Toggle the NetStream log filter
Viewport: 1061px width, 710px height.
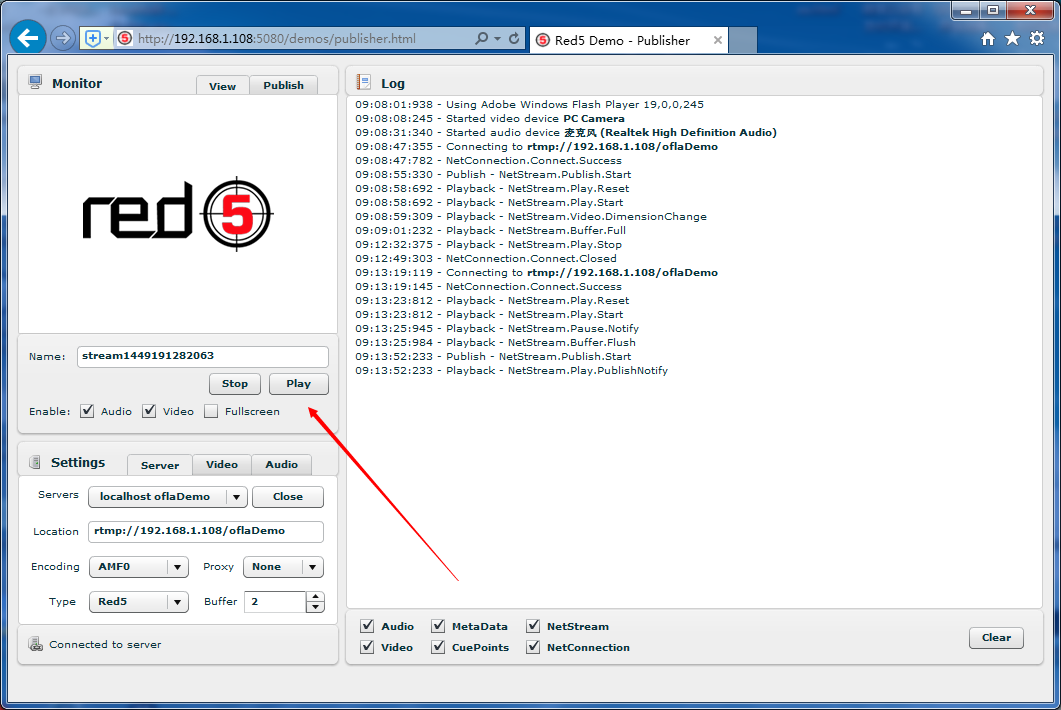(533, 626)
